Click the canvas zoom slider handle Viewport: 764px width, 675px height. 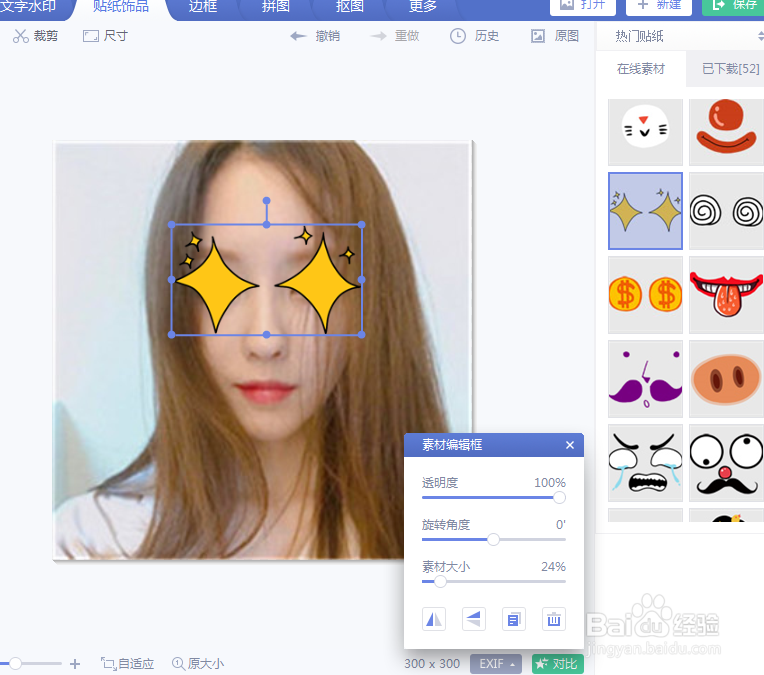(x=15, y=663)
